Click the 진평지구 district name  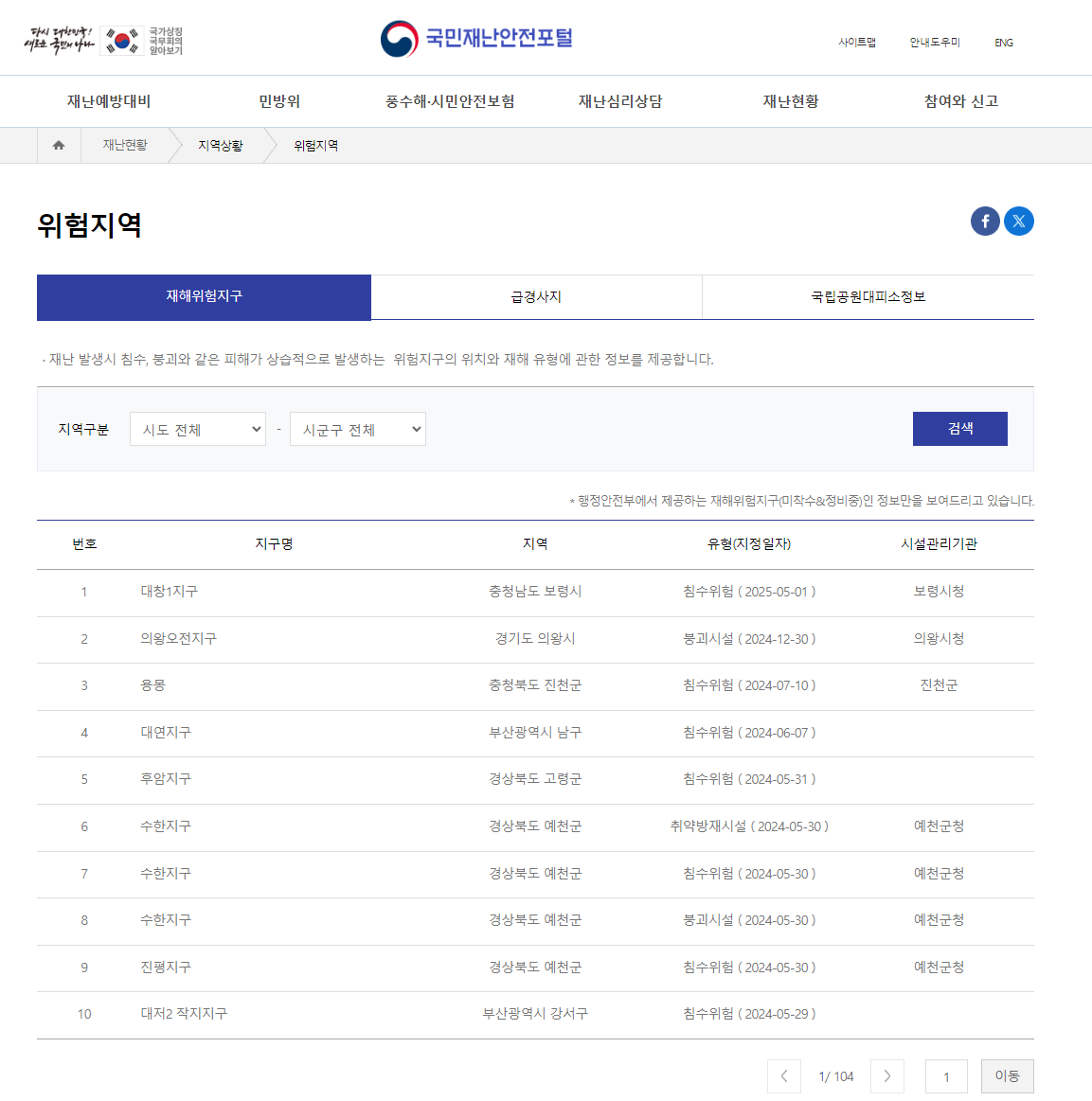166,968
